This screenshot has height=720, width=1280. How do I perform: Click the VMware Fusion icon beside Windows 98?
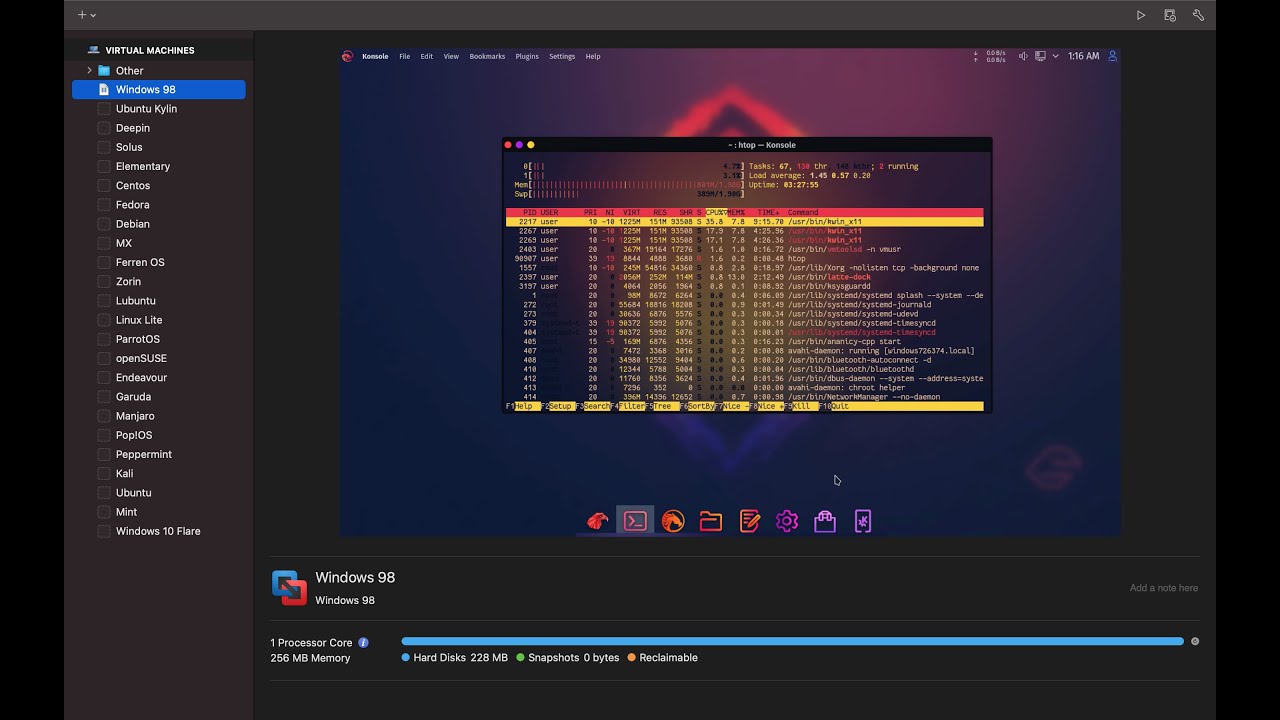(x=289, y=588)
